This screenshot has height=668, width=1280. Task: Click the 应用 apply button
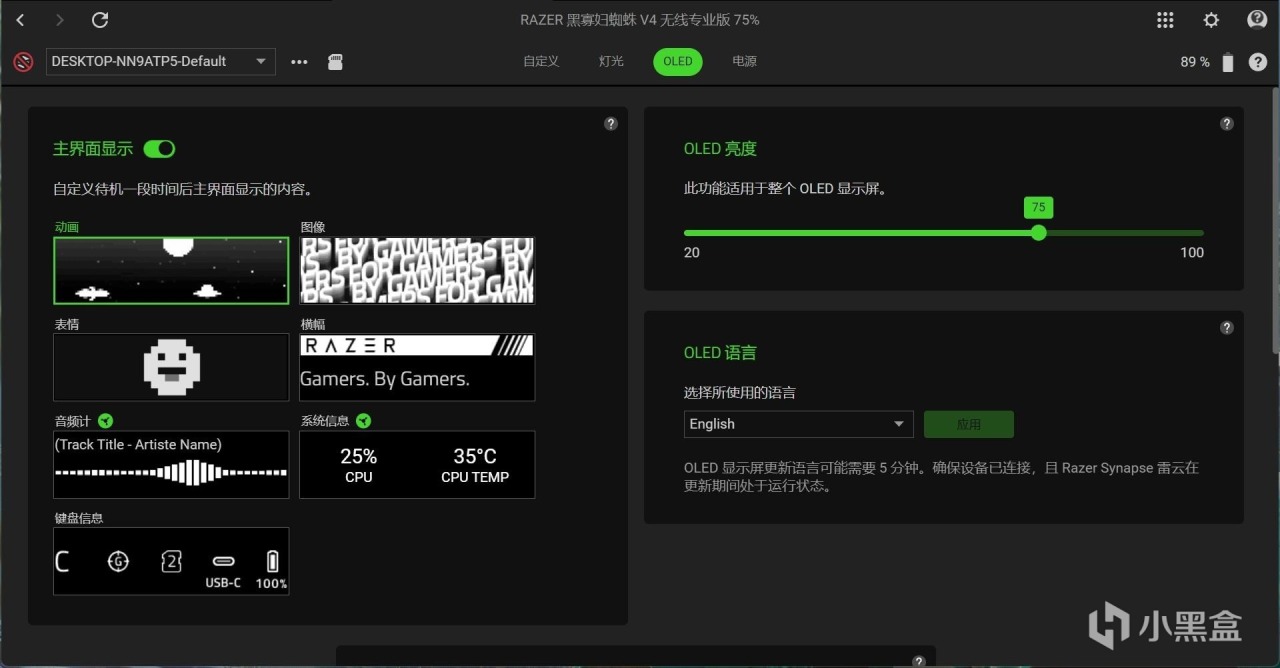(x=969, y=424)
